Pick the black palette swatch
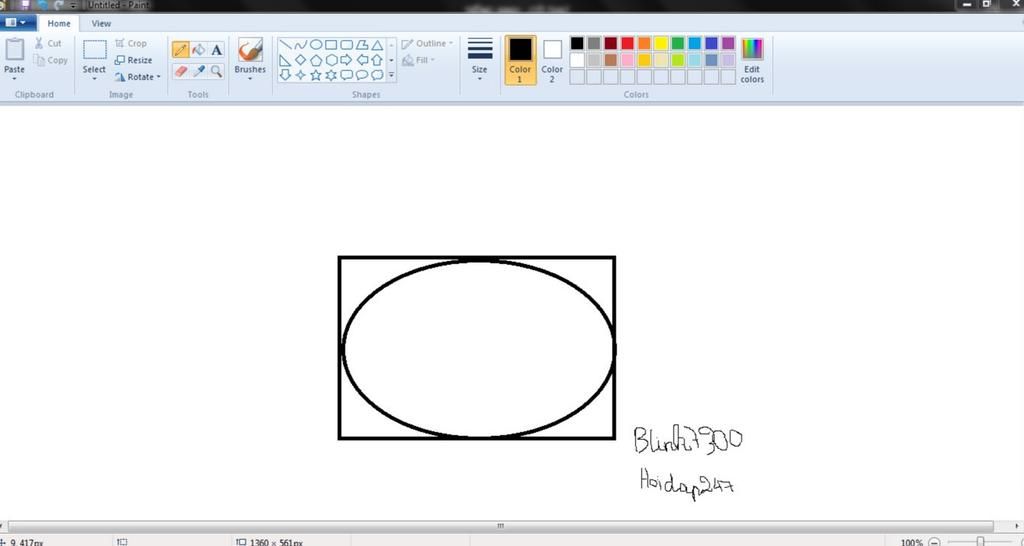The width and height of the screenshot is (1024, 546). [x=577, y=43]
